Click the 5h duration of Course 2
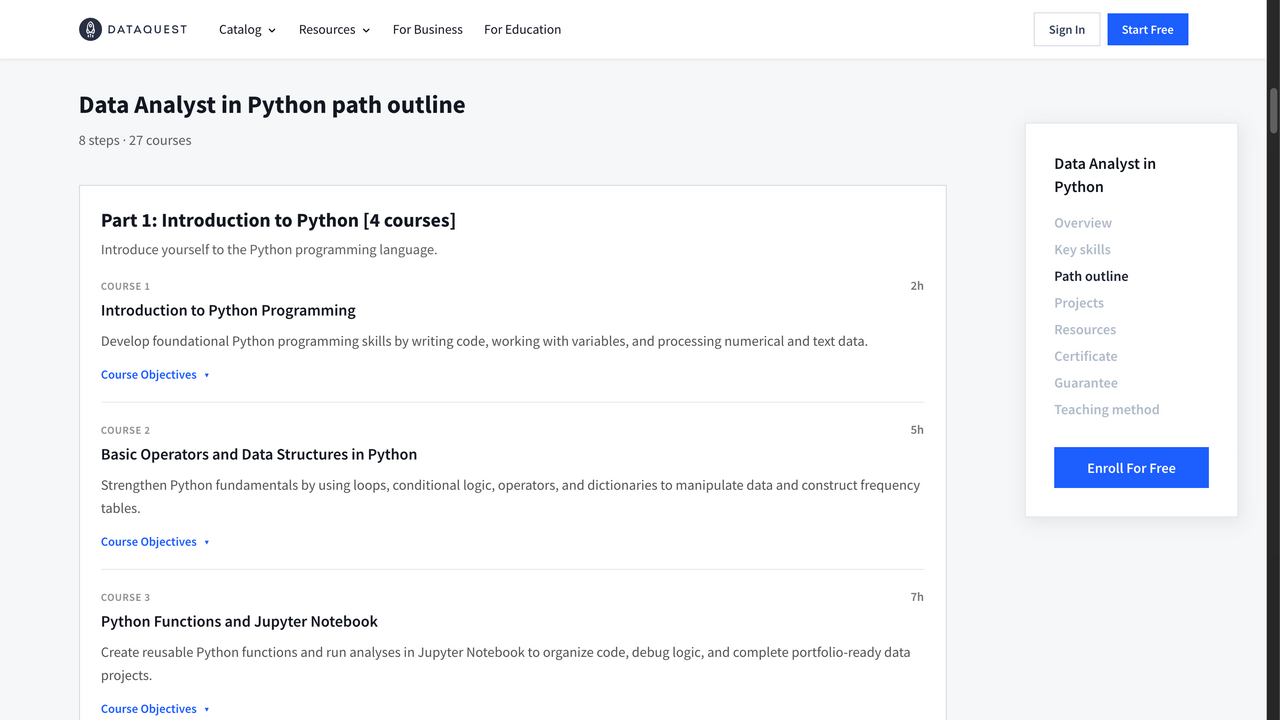Screen dimensions: 1280x720 [917, 430]
